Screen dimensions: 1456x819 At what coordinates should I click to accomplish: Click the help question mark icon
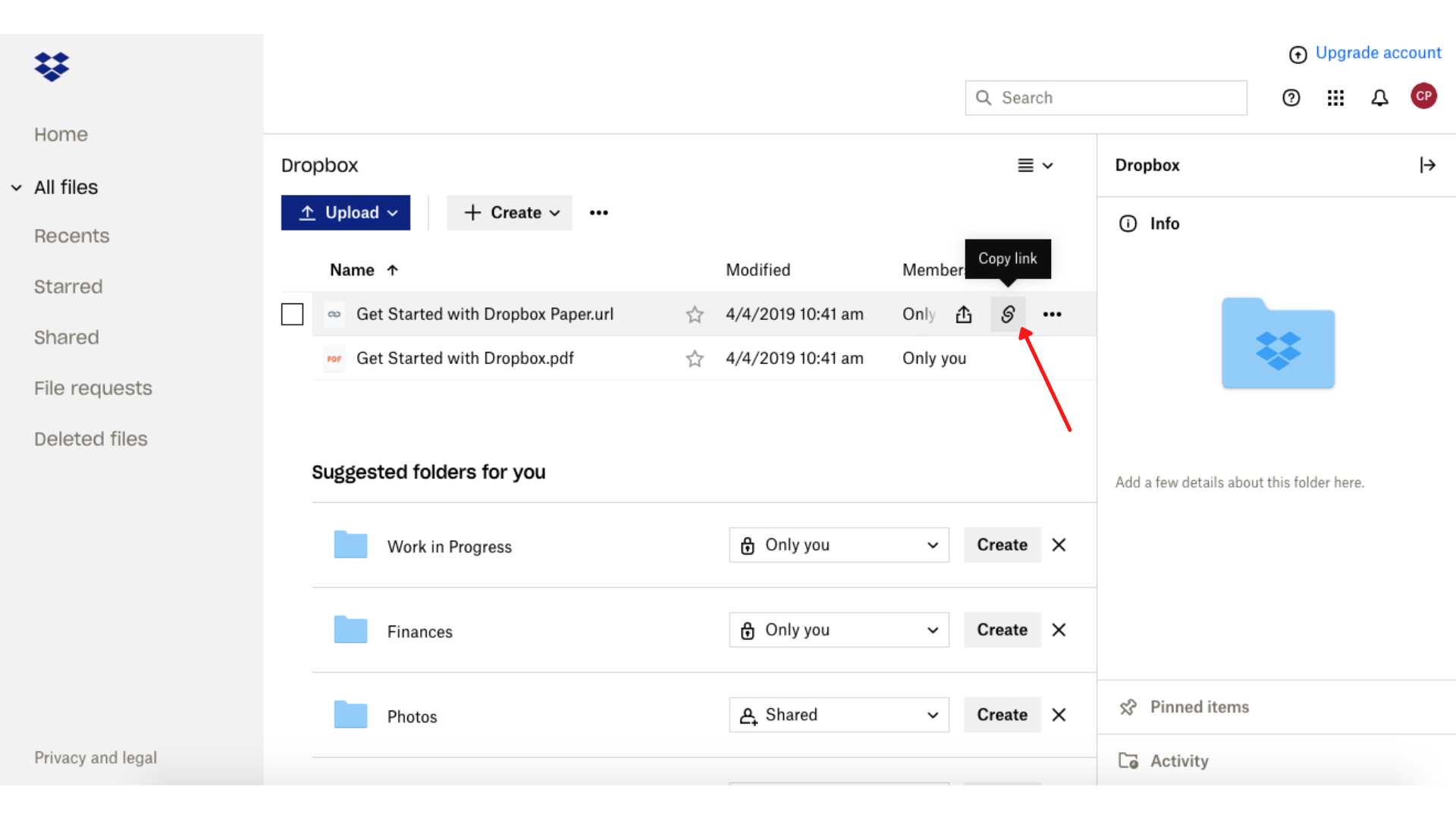(1291, 97)
